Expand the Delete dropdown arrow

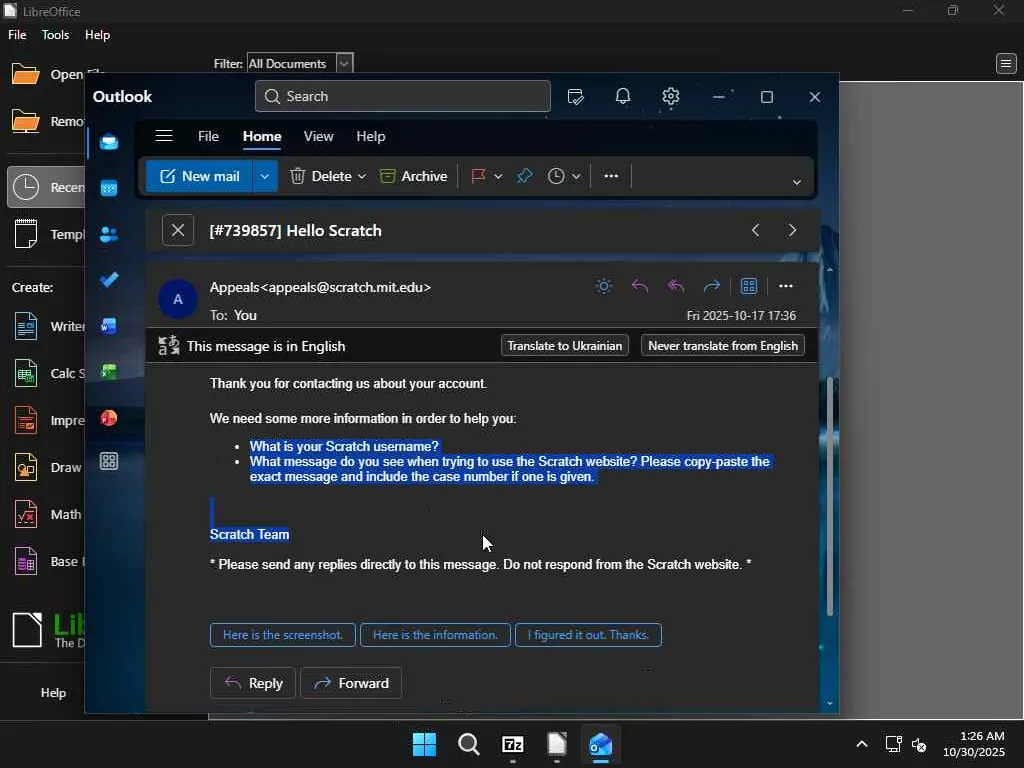point(362,177)
